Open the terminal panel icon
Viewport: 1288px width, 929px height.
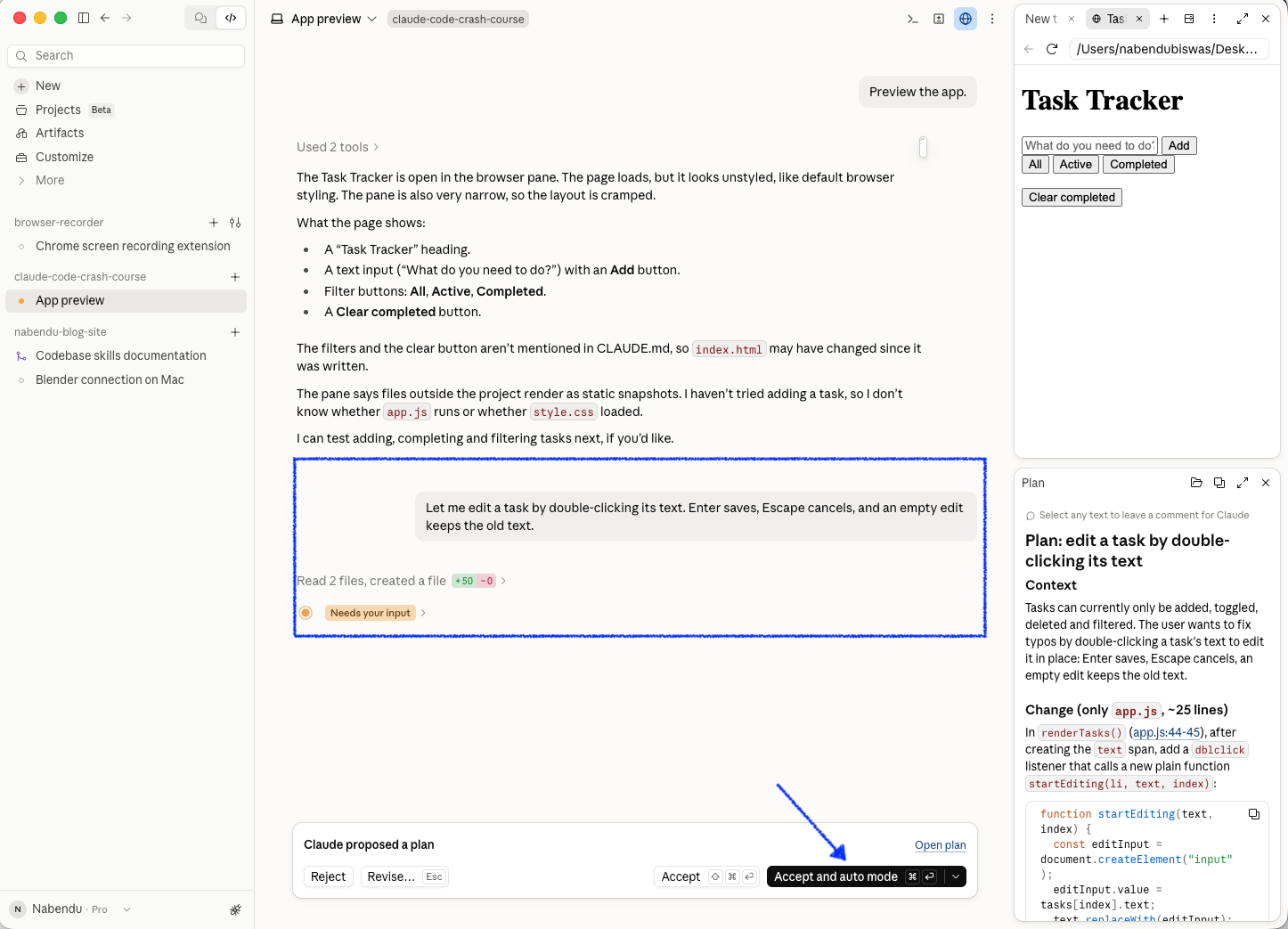(913, 19)
